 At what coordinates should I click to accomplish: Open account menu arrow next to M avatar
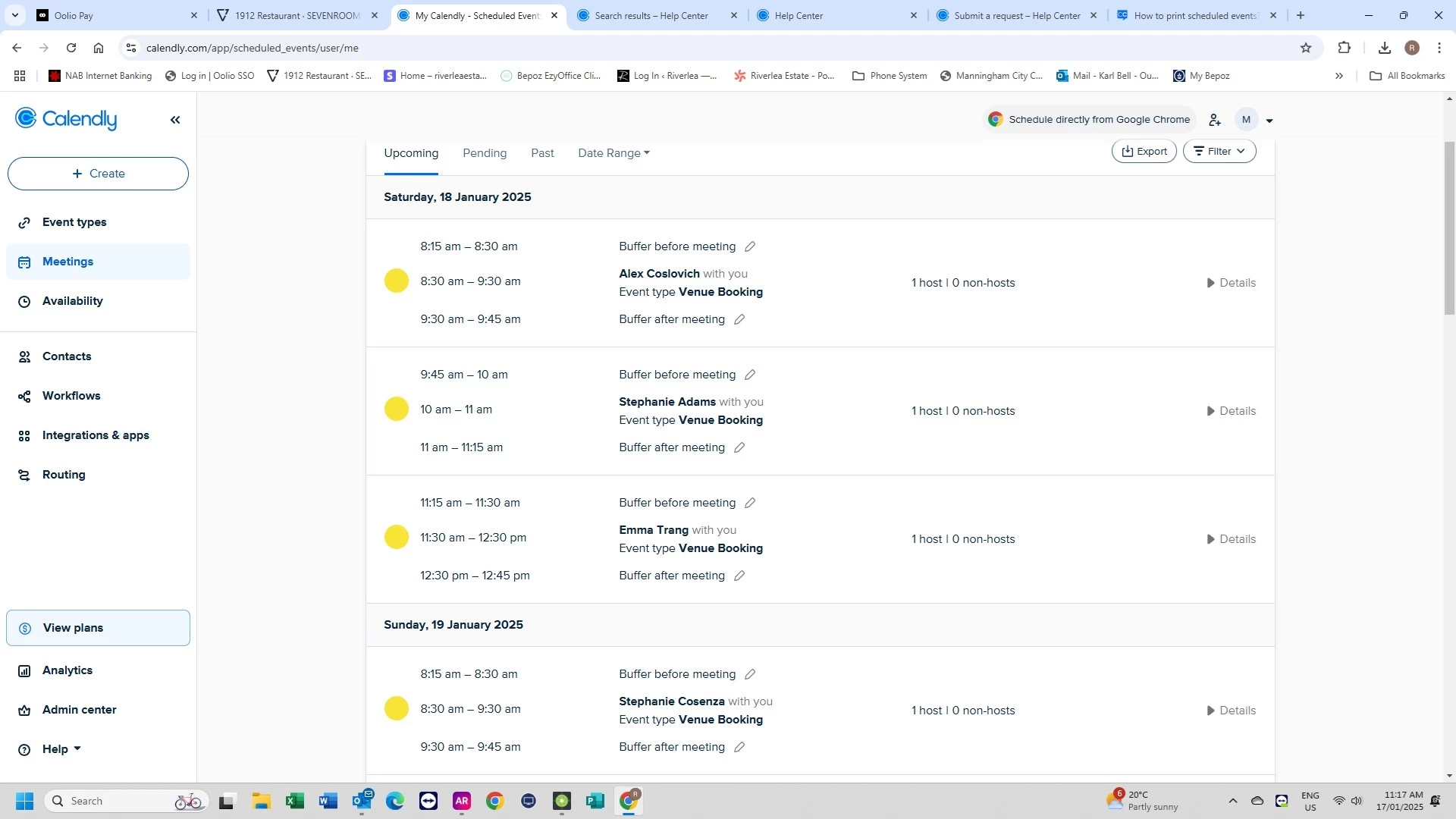click(1269, 121)
